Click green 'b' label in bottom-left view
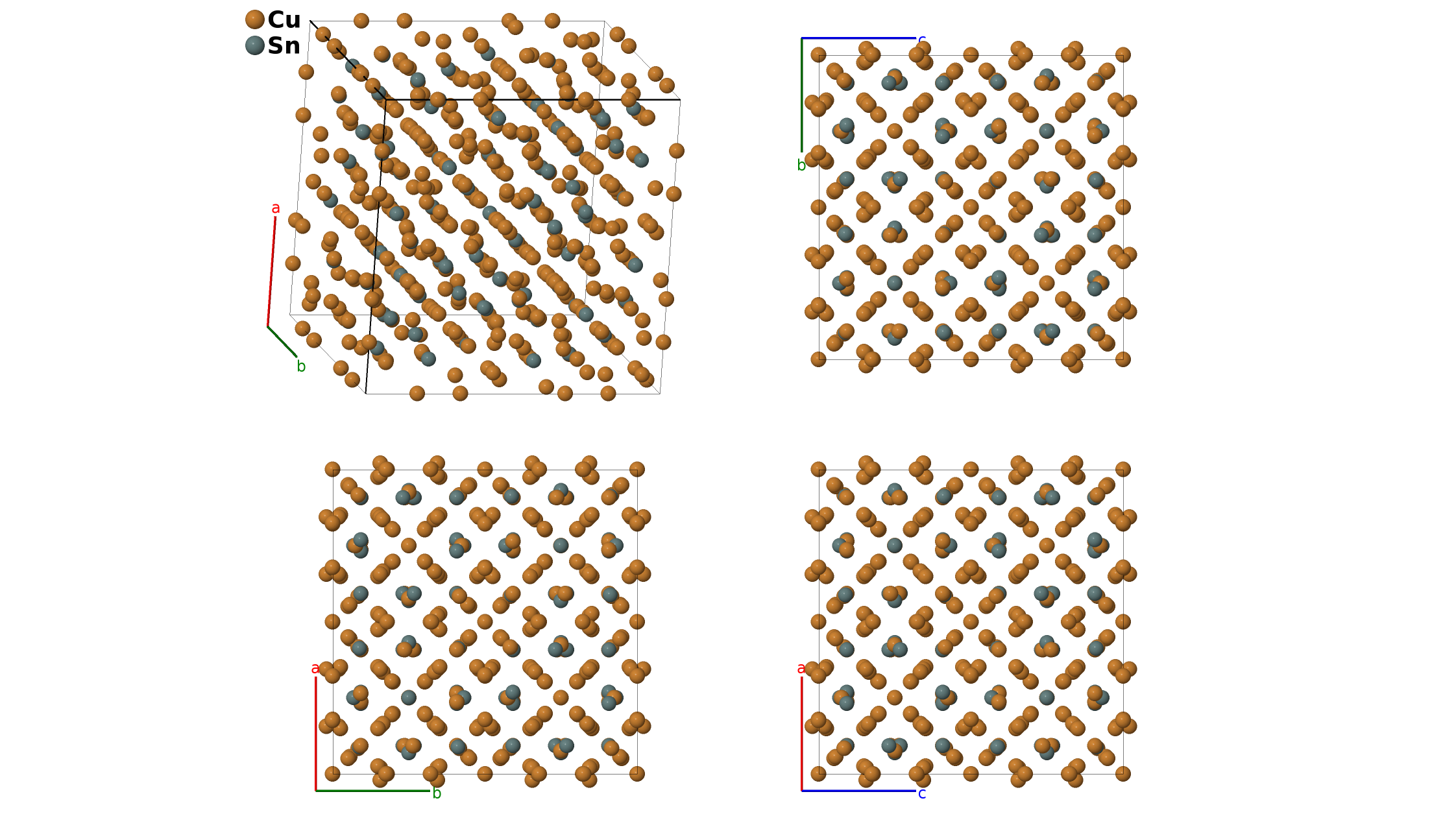The height and width of the screenshot is (829, 1456). tap(437, 793)
